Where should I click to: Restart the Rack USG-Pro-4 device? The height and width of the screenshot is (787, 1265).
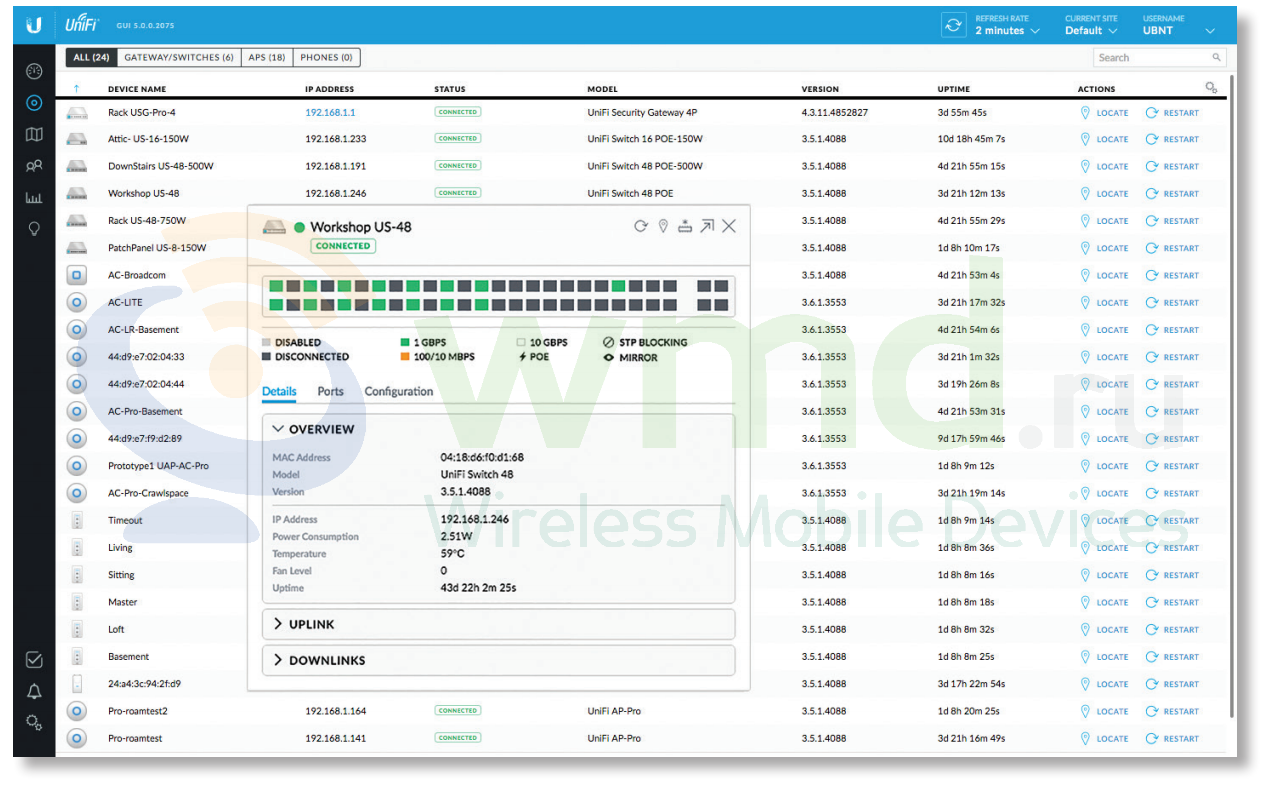coord(1172,113)
